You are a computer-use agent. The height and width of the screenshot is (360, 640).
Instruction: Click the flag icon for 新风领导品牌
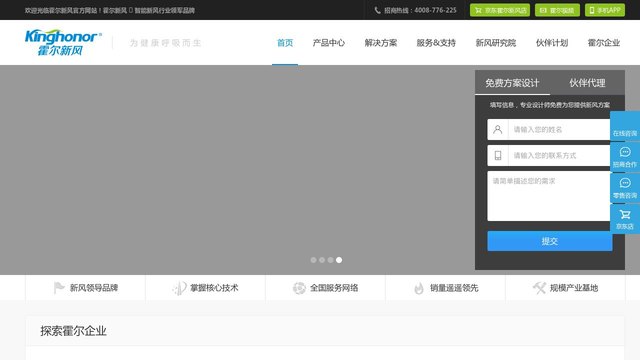pos(59,288)
